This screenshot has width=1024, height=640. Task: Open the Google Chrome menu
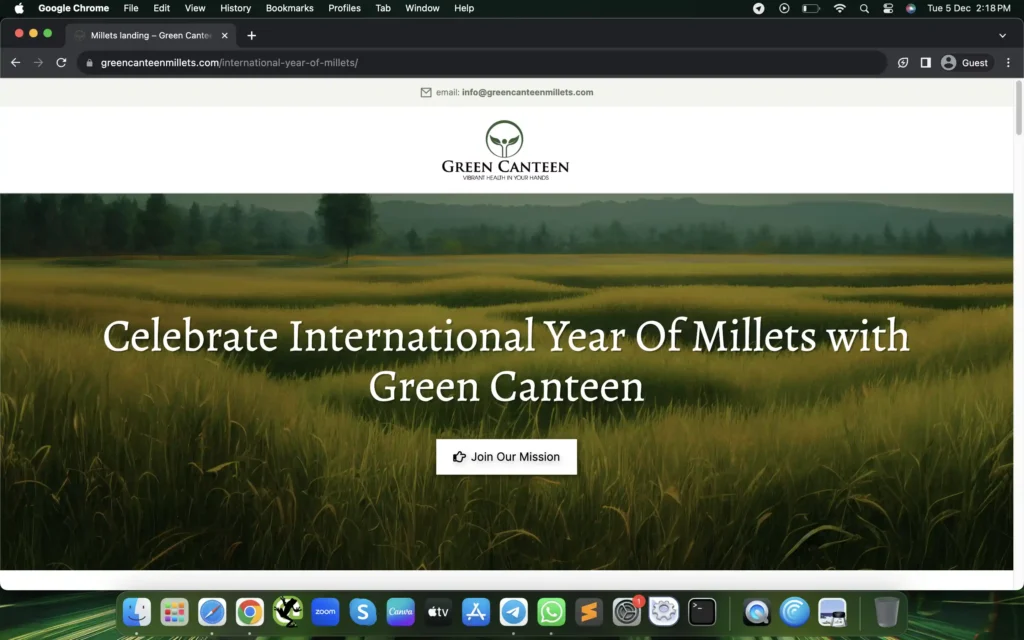click(x=73, y=8)
